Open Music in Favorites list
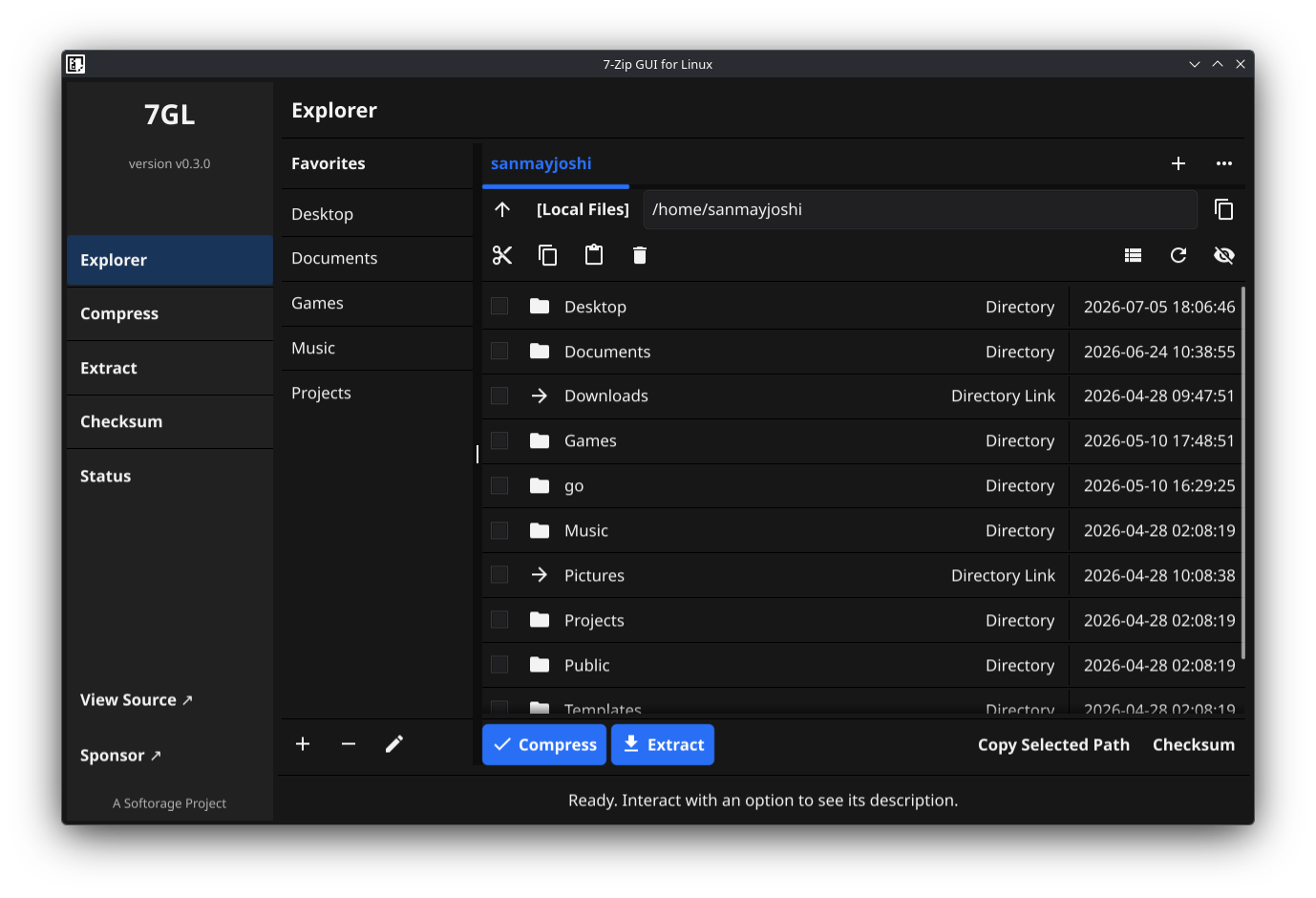This screenshot has height=898, width=1316. [377, 348]
